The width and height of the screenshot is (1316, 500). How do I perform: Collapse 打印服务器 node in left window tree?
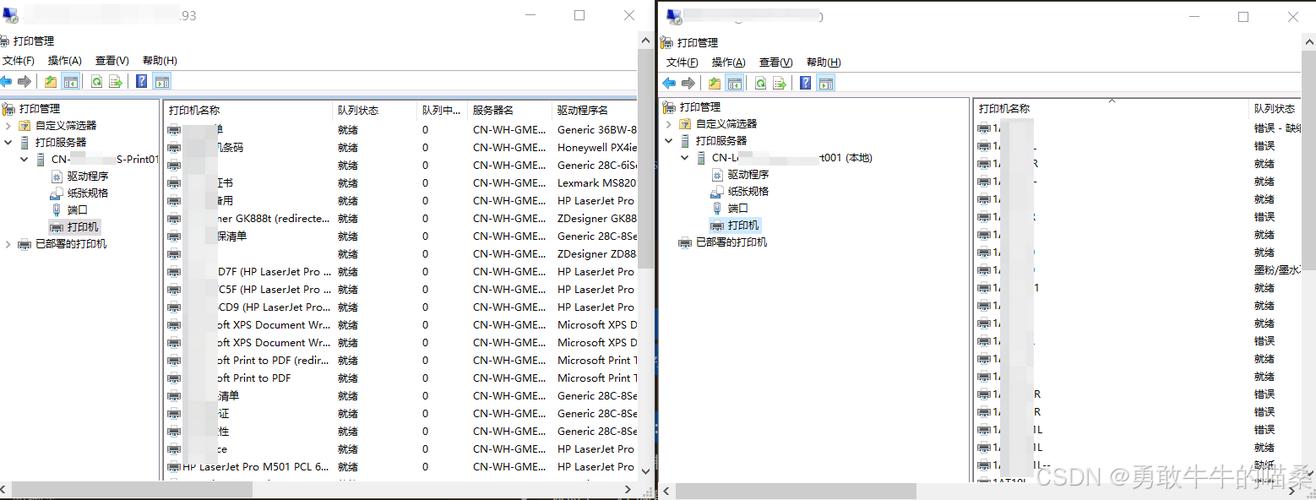pyautogui.click(x=8, y=143)
